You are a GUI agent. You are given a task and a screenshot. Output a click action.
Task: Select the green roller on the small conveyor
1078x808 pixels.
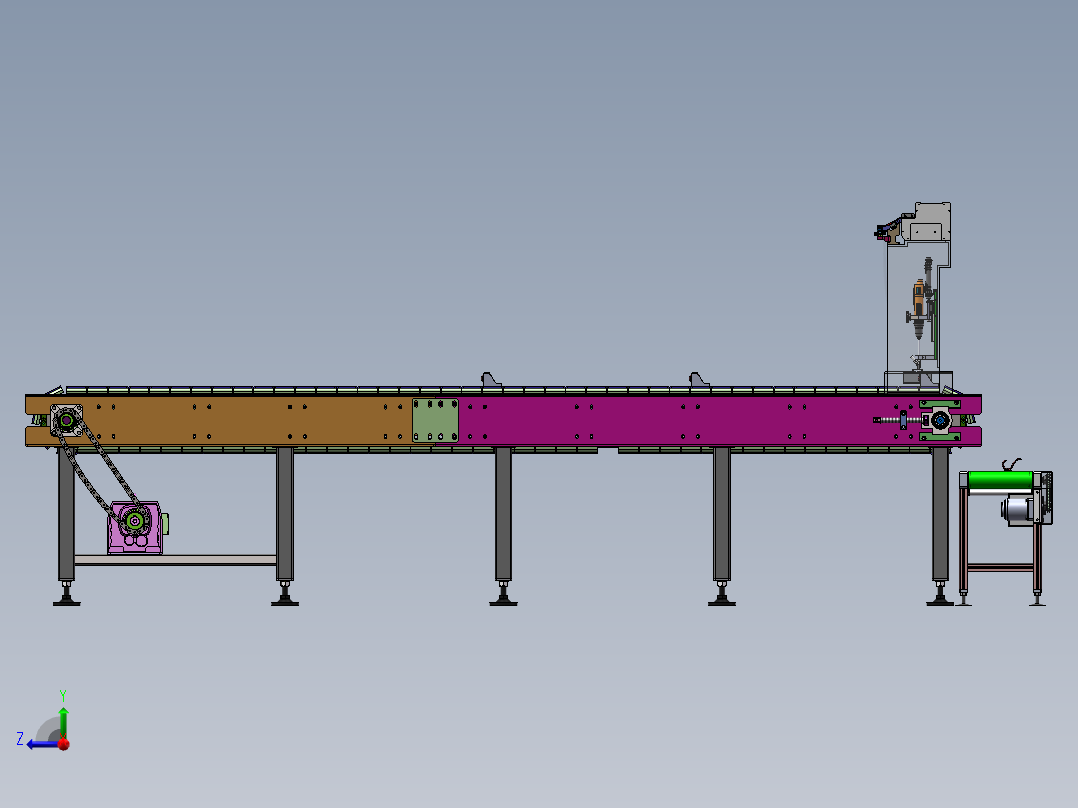pos(1000,480)
